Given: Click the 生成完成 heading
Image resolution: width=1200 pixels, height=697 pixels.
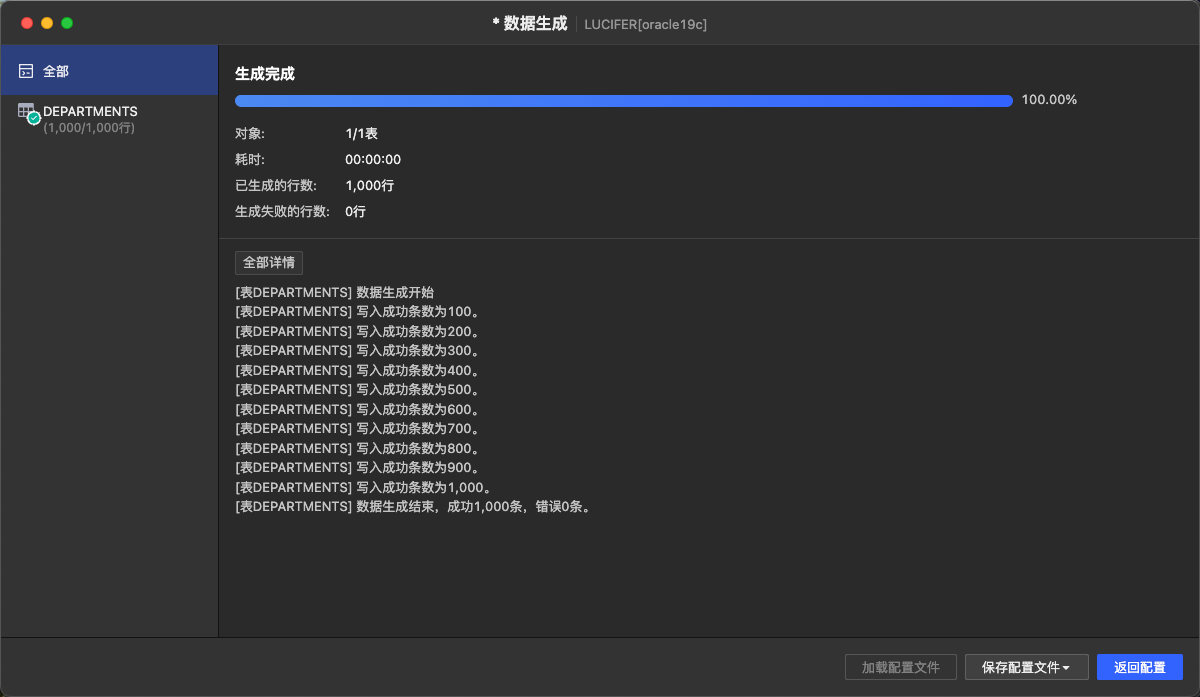Looking at the screenshot, I should coord(265,74).
